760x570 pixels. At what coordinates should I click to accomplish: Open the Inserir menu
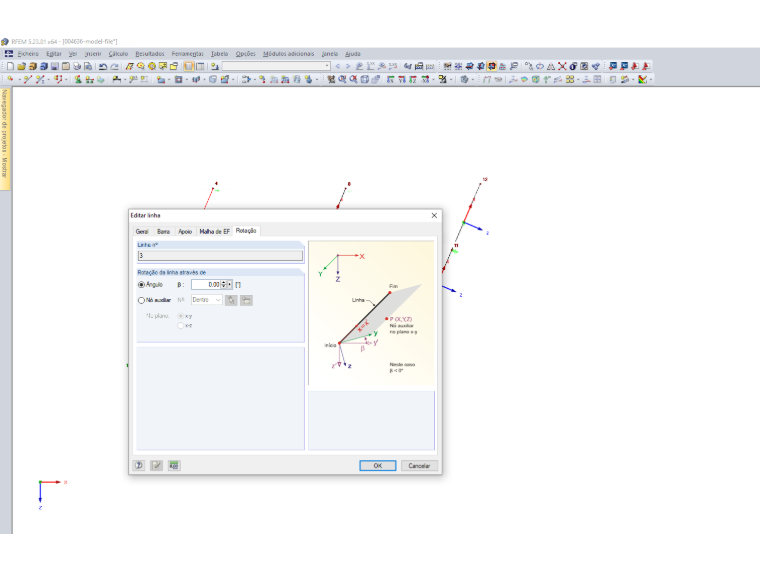coord(93,54)
